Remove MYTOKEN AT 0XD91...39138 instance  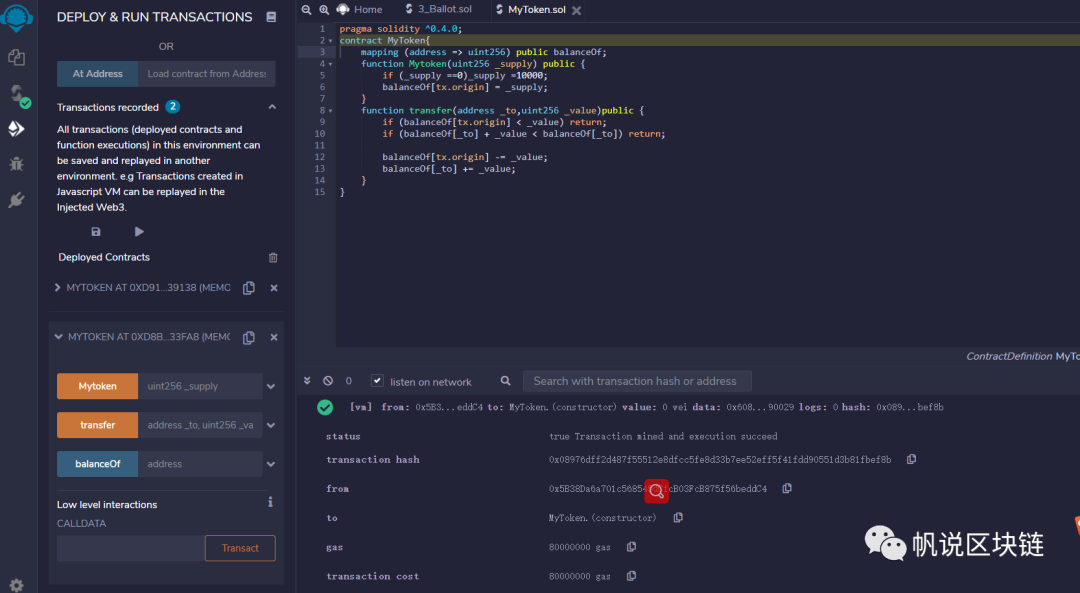274,288
